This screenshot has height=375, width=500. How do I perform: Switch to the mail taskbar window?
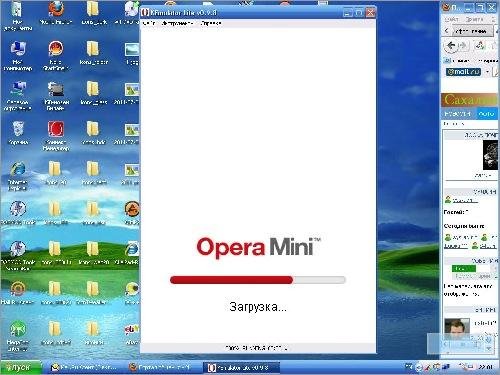85,367
